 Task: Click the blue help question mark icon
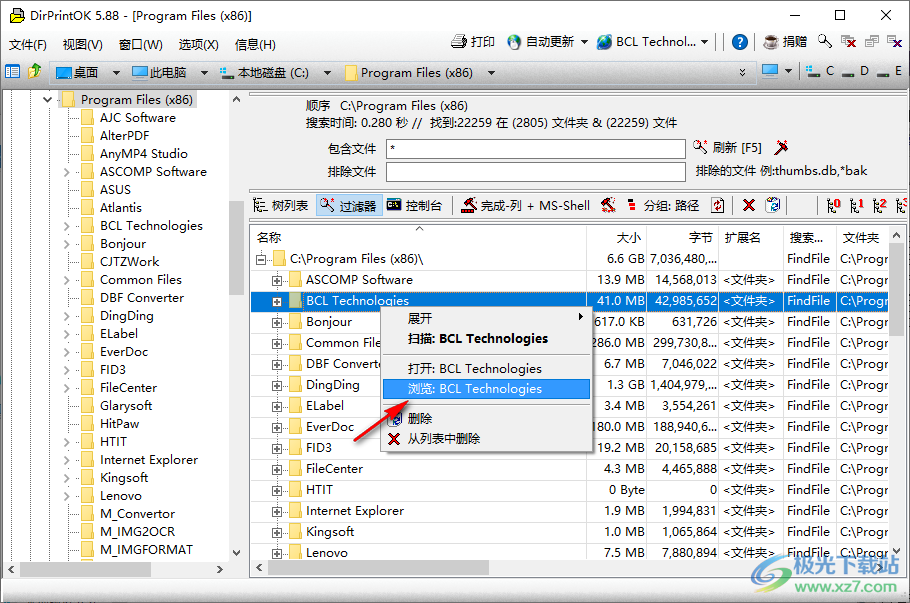click(740, 42)
